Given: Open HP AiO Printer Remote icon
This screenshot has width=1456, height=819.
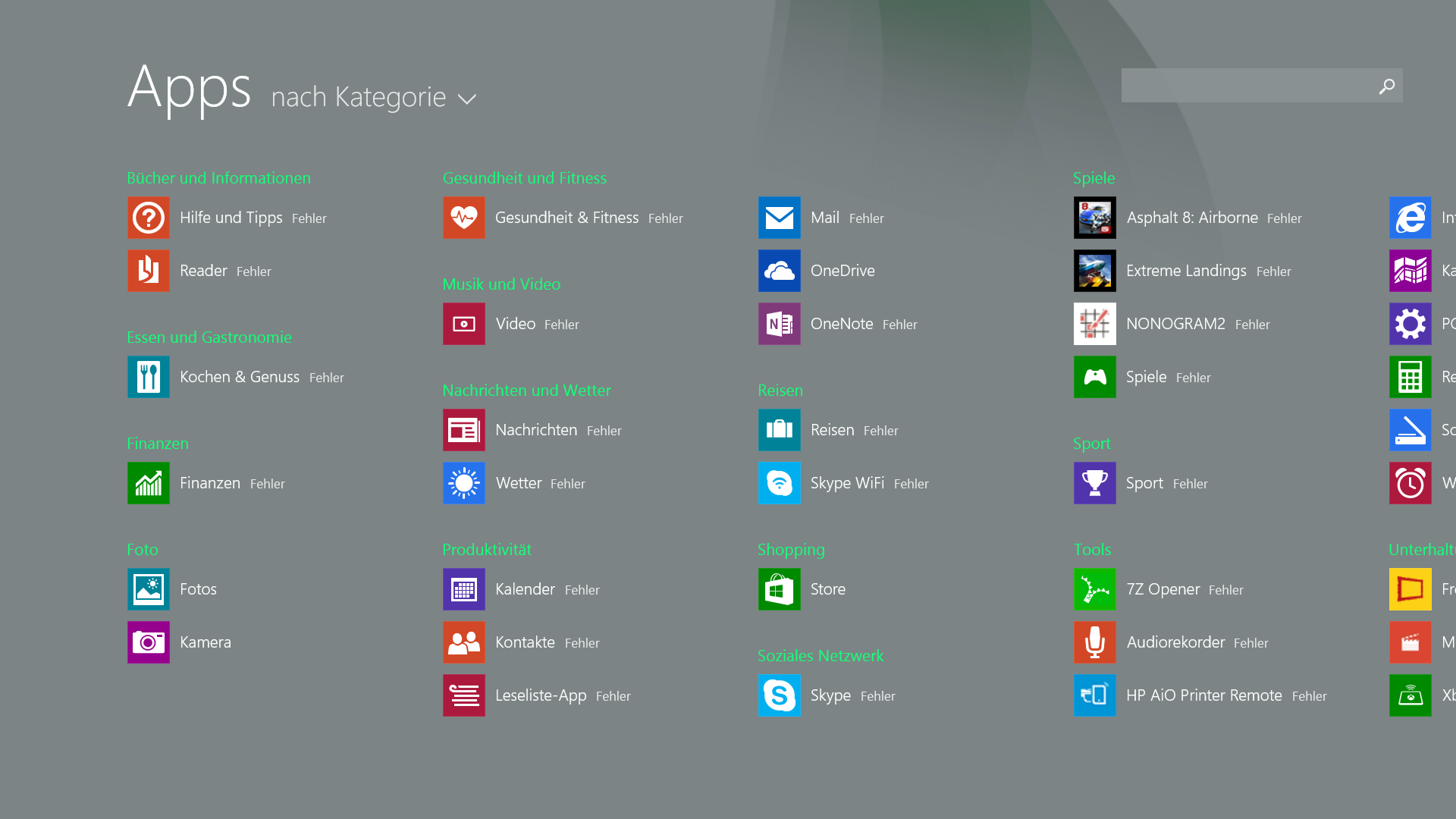Looking at the screenshot, I should coord(1094,695).
